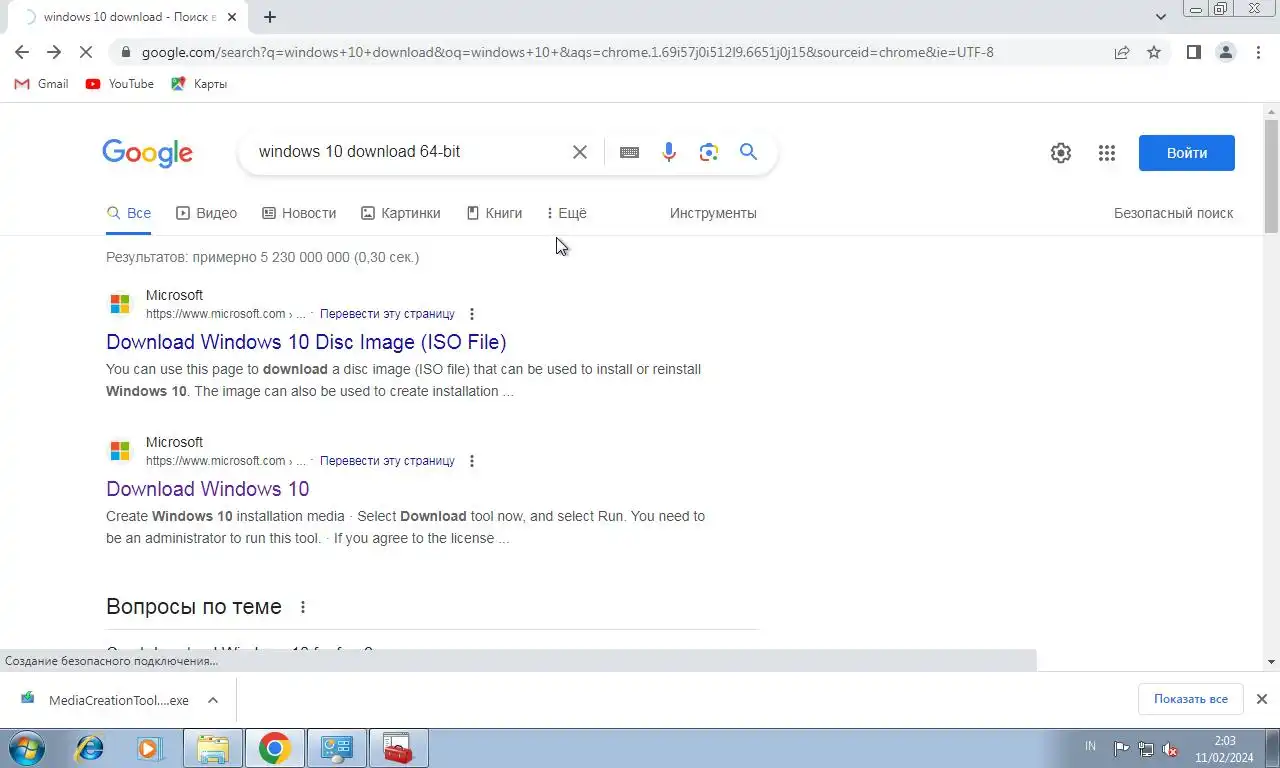Go to Google homepage via logo
The height and width of the screenshot is (768, 1280).
click(x=147, y=153)
